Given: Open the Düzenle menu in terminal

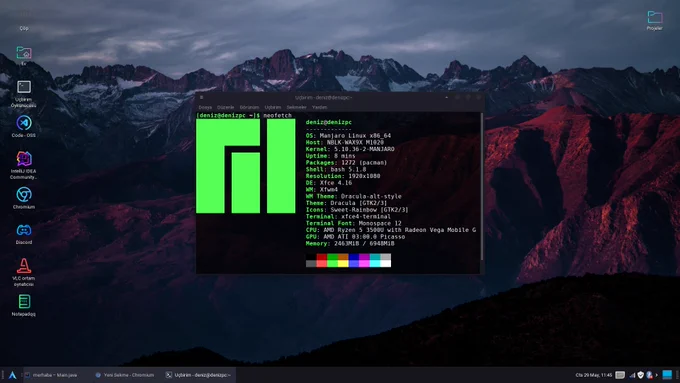Looking at the screenshot, I should pos(226,107).
